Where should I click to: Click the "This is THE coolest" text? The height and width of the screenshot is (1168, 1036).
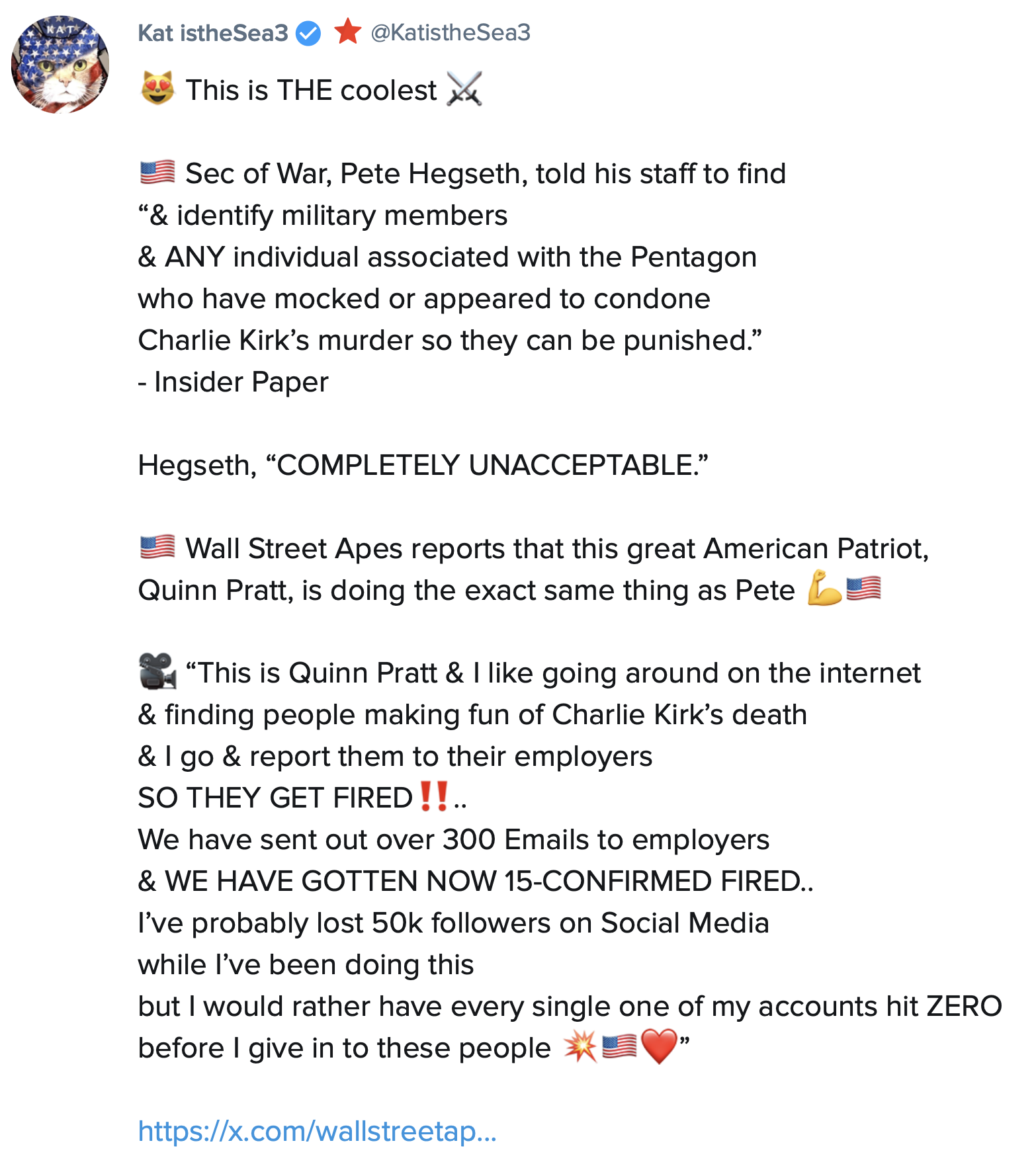pos(311,91)
